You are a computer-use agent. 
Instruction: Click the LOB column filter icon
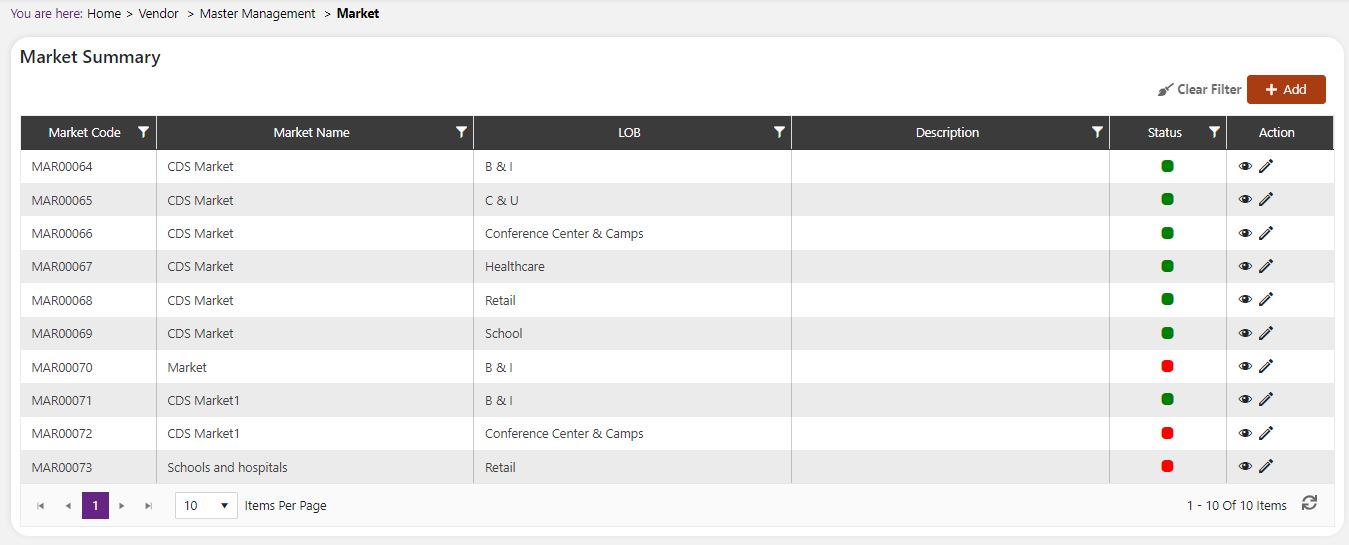[779, 132]
